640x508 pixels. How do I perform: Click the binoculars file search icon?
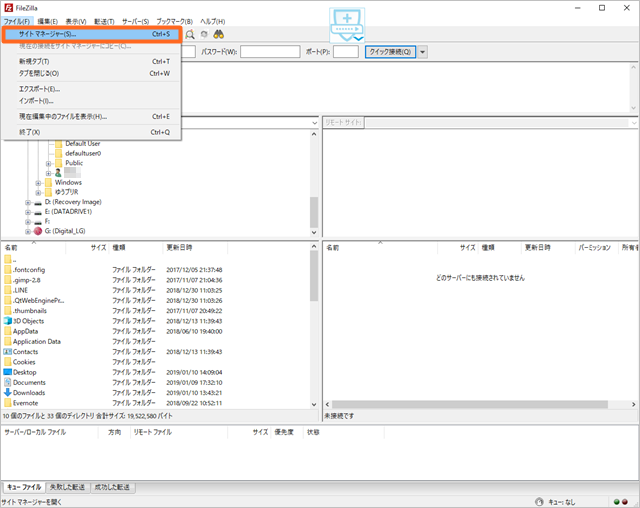pos(217,34)
